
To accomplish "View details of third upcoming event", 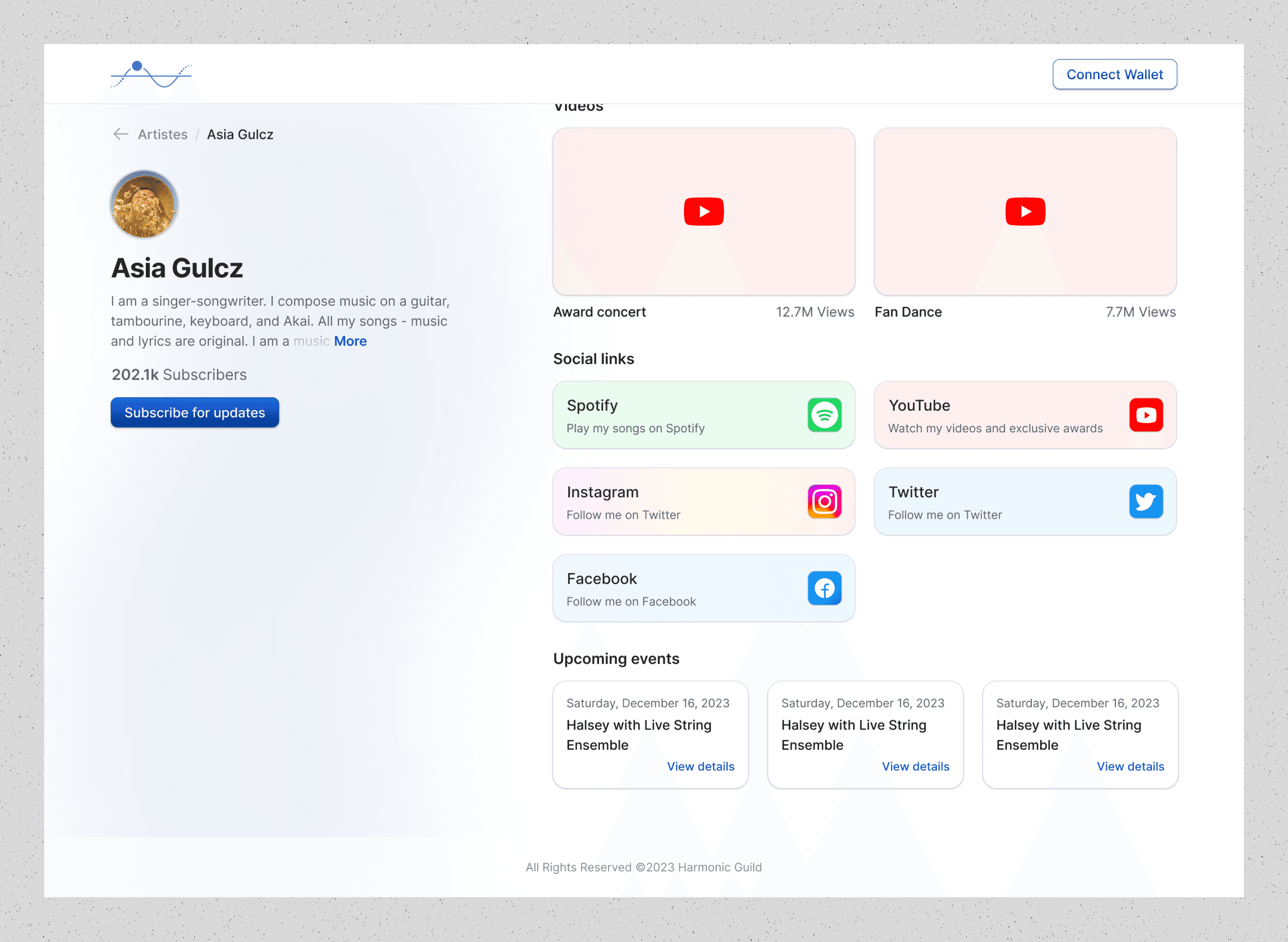I will click(x=1130, y=766).
